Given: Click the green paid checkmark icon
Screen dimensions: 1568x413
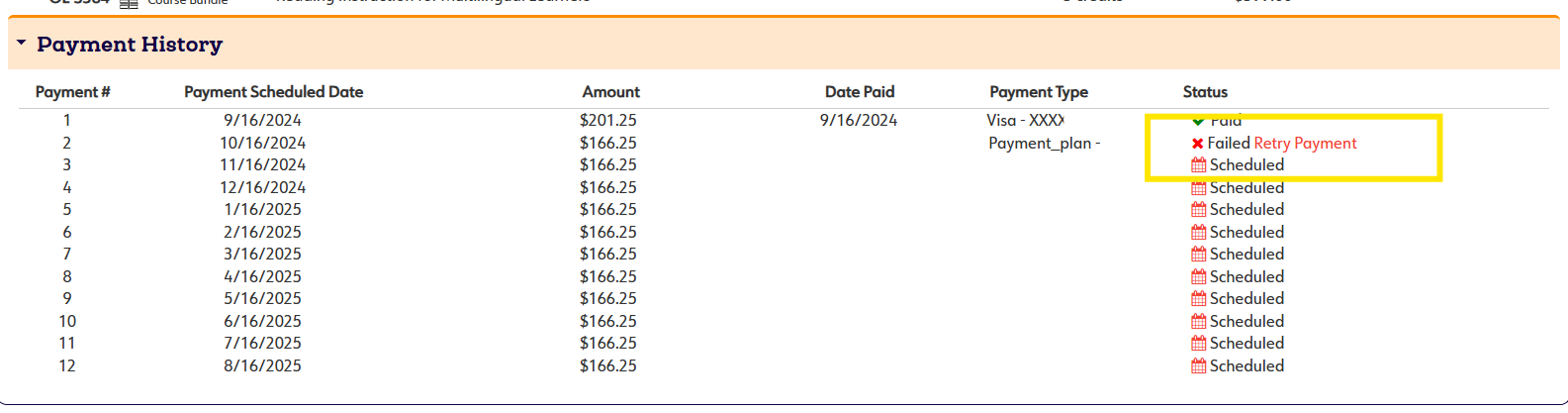Looking at the screenshot, I should pyautogui.click(x=1198, y=121).
